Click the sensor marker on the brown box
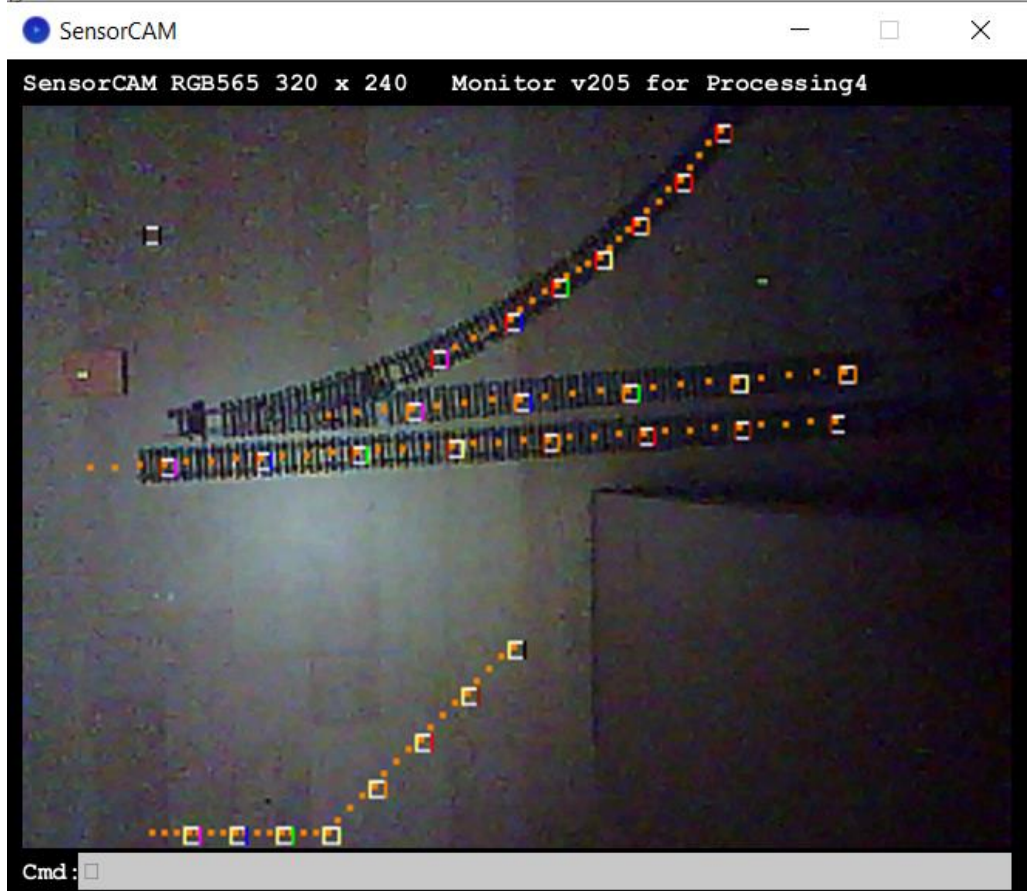This screenshot has width=1028, height=891. click(x=82, y=374)
